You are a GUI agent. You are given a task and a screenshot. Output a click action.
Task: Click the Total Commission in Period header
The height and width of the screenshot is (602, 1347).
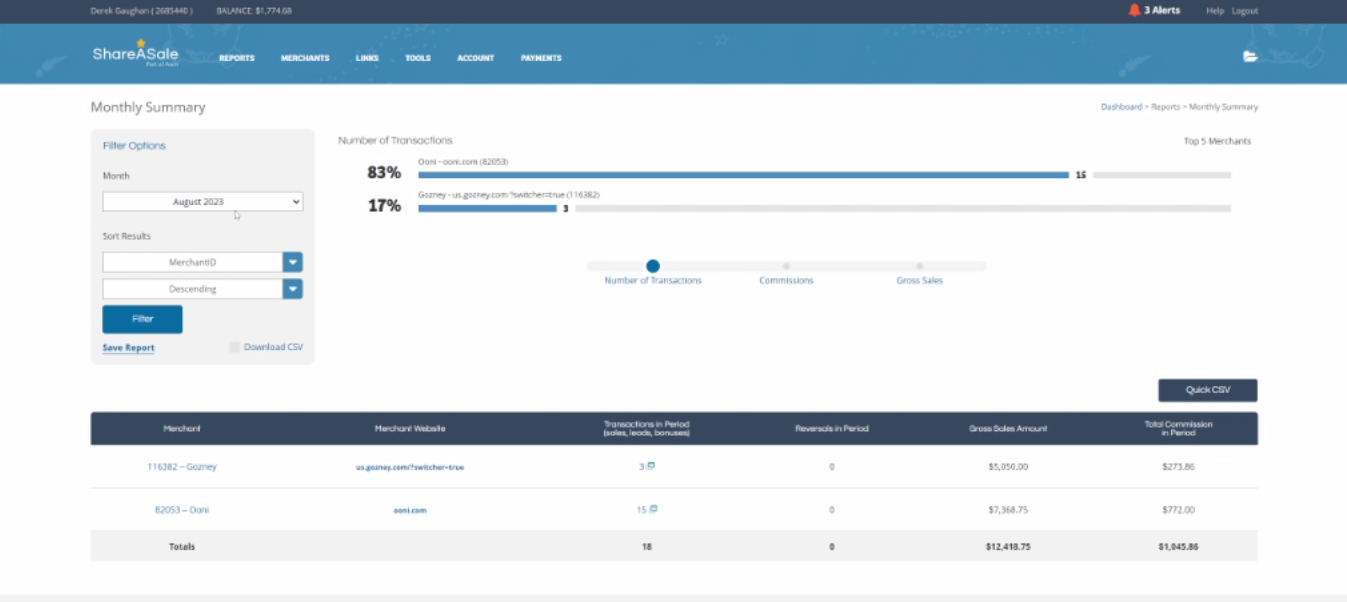[x=1179, y=428]
